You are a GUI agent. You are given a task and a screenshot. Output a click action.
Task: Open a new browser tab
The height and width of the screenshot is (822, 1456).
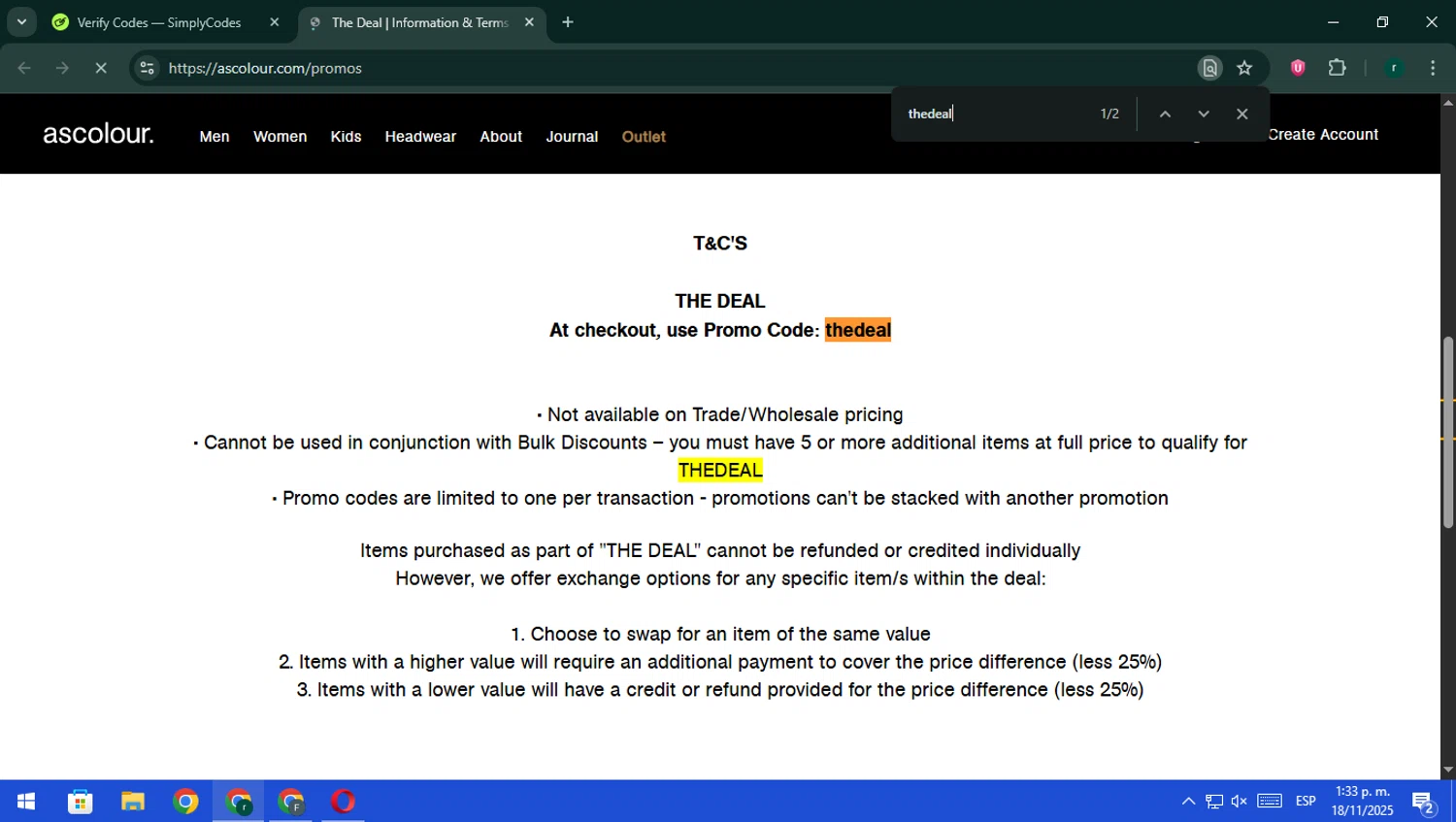[x=568, y=22]
